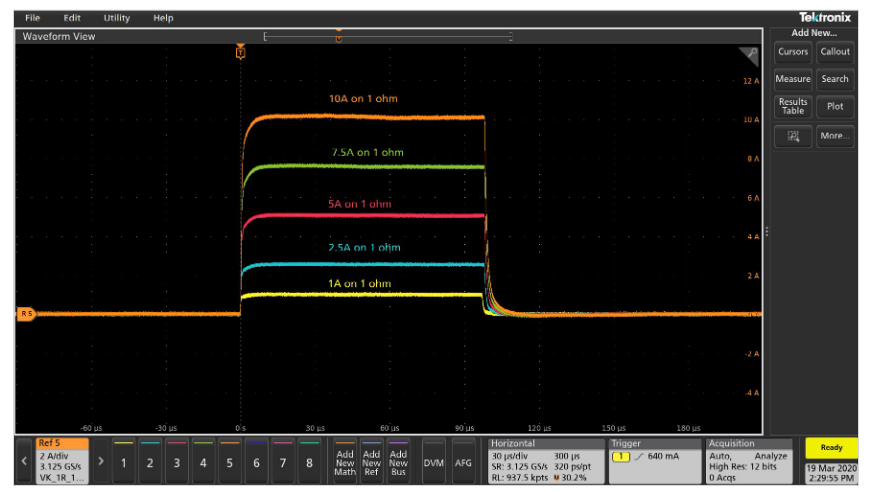Open the Utility menu
This screenshot has width=870, height=492.
click(117, 18)
